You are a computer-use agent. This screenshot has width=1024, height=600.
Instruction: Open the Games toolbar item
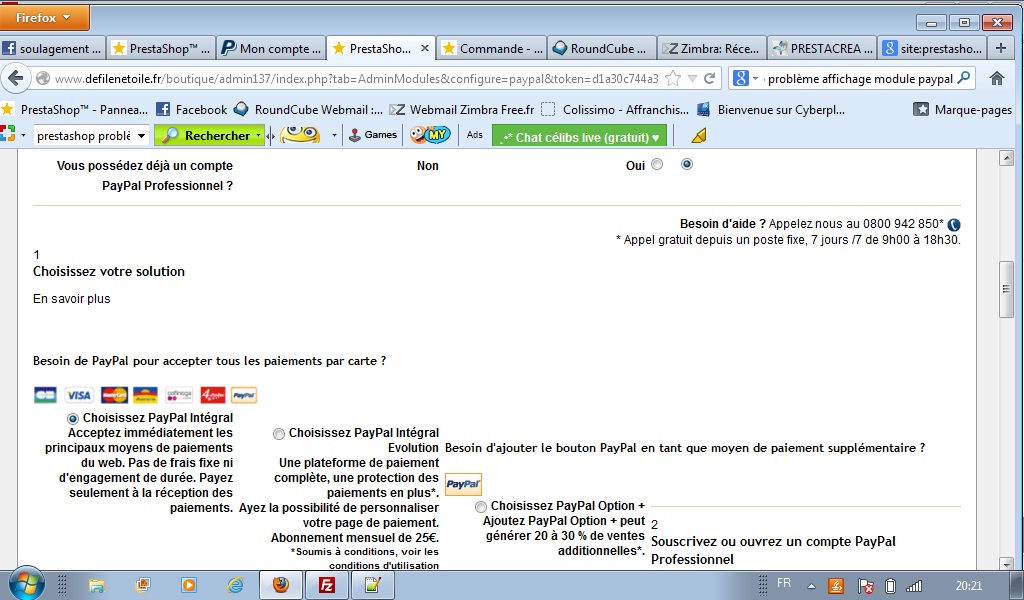(x=373, y=135)
